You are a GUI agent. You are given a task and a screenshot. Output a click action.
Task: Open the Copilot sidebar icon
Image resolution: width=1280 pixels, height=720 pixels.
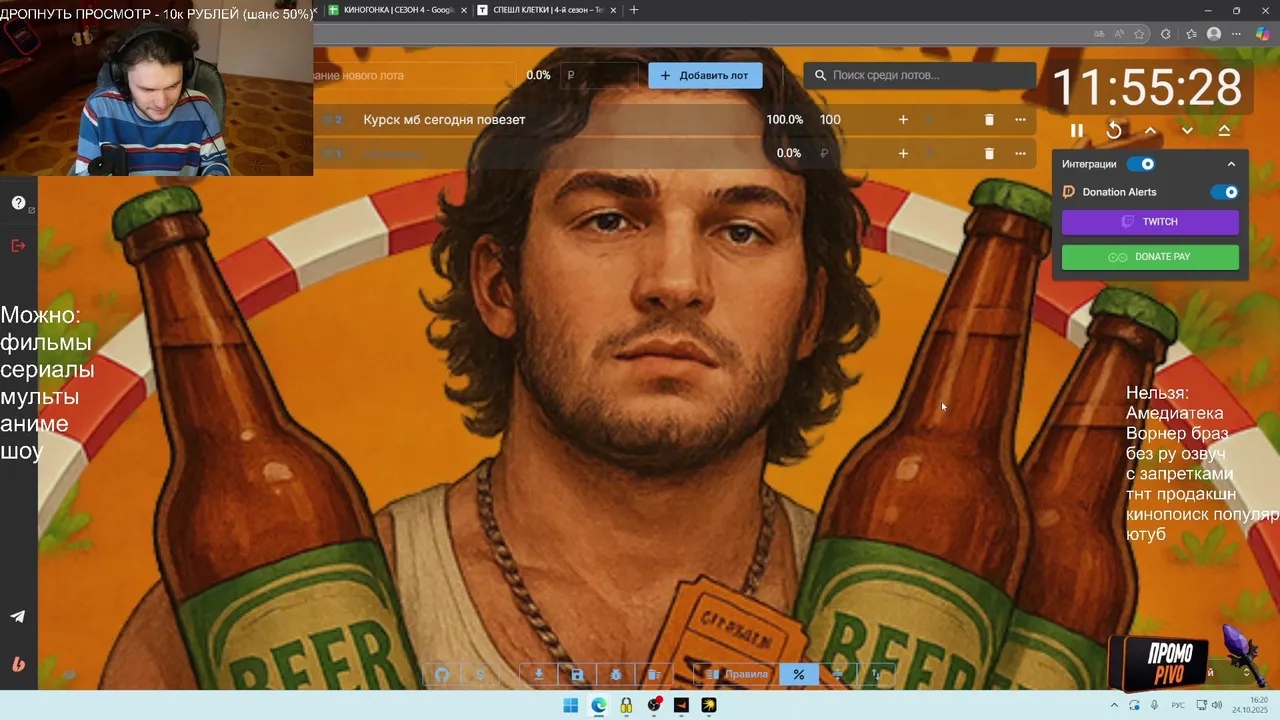[x=1263, y=34]
